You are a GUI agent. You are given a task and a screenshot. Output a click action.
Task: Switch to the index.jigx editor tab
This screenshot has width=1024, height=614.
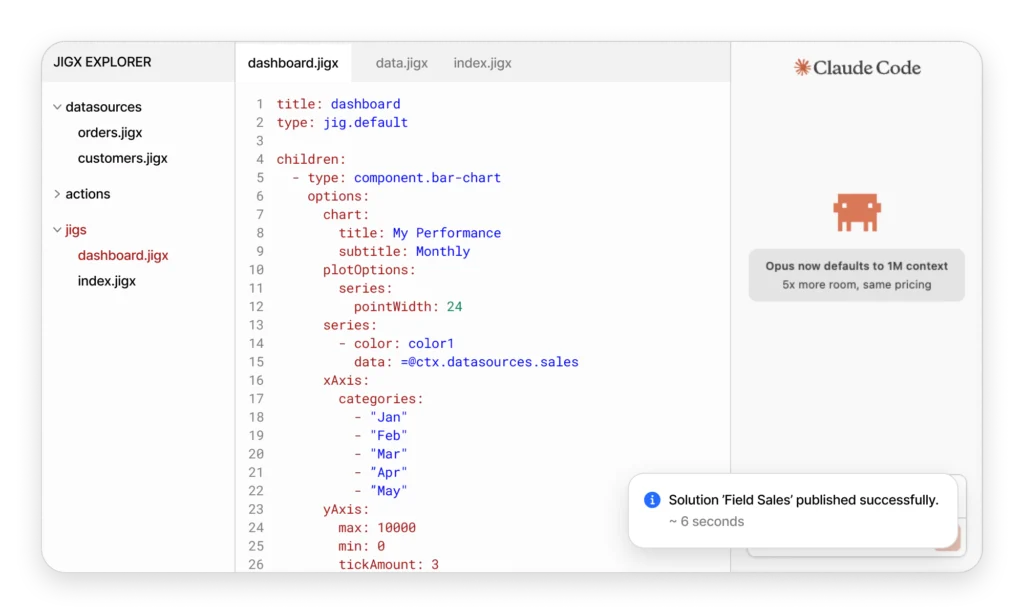482,63
